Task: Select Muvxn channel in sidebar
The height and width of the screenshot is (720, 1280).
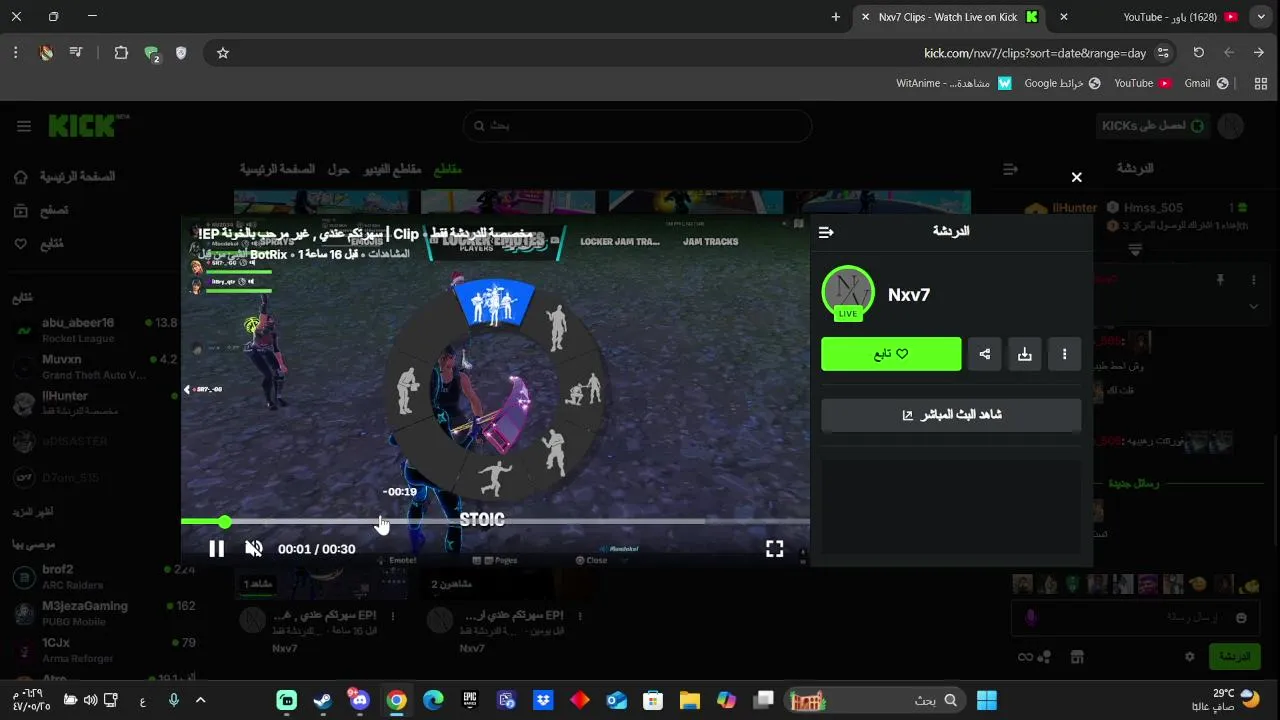Action: [95, 366]
